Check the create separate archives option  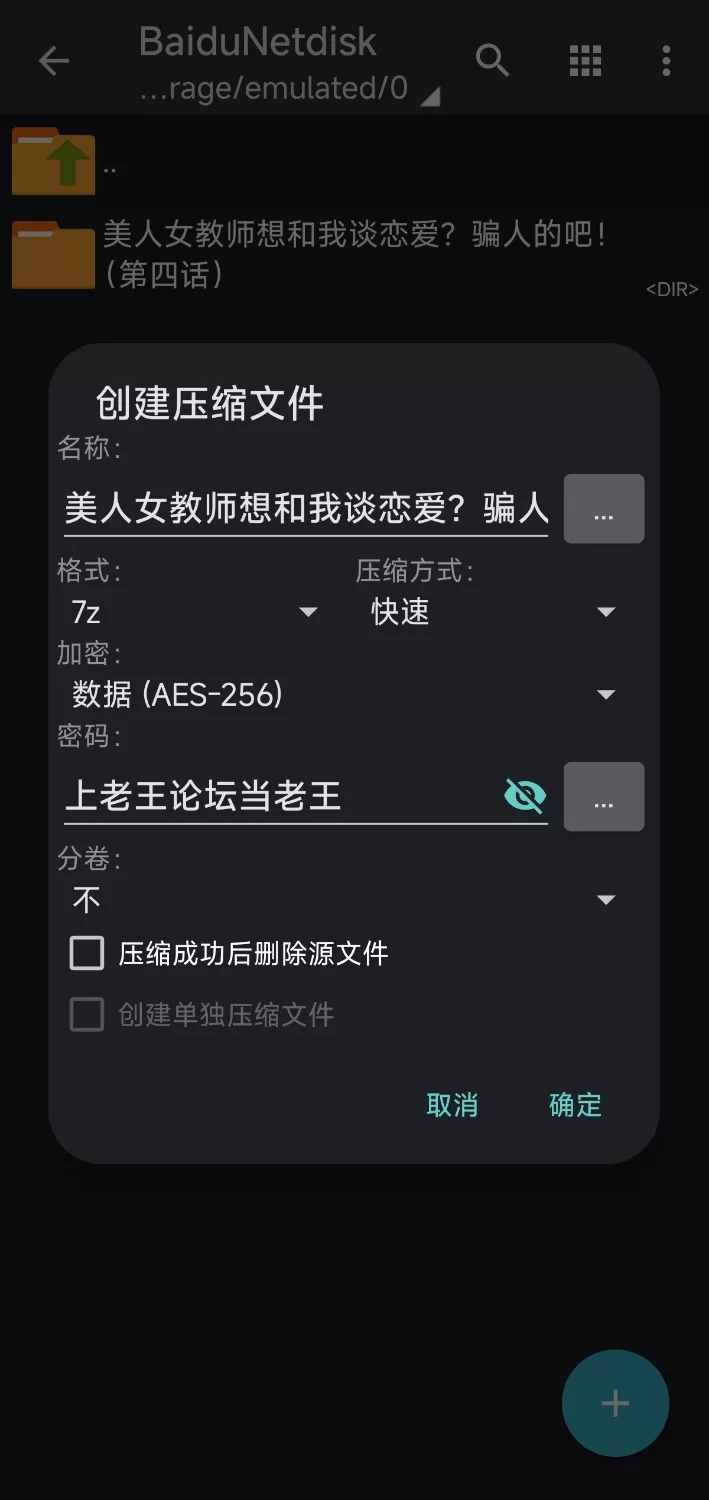86,1015
